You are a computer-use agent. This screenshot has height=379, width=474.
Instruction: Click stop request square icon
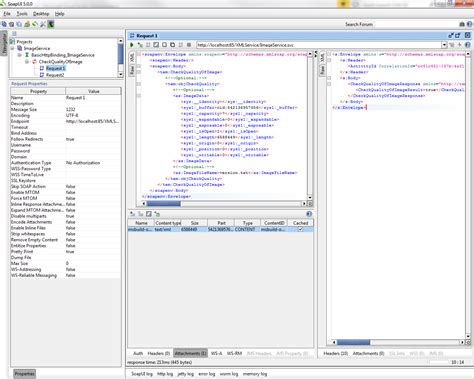point(189,45)
